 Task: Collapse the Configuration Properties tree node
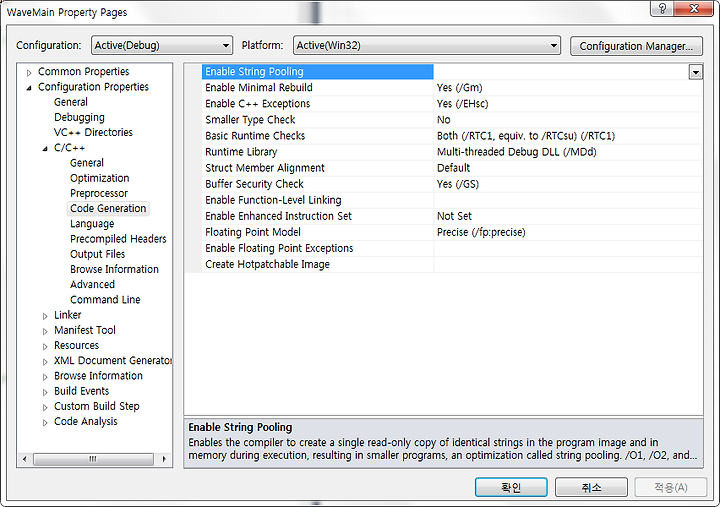(x=29, y=87)
